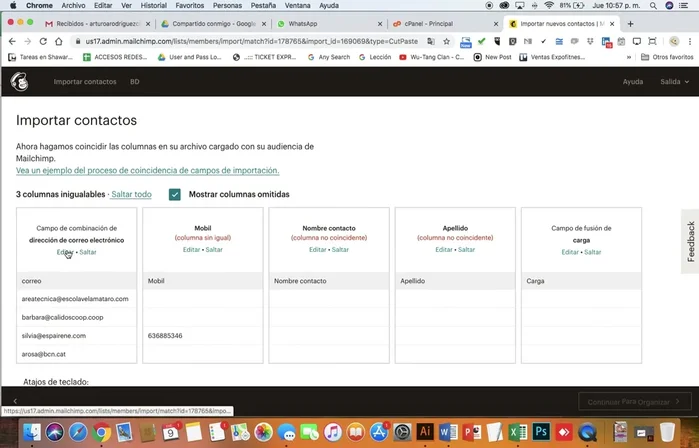The height and width of the screenshot is (448, 699).
Task: Switch to the Compartido conmigo Google Drive tab
Action: tap(214, 24)
